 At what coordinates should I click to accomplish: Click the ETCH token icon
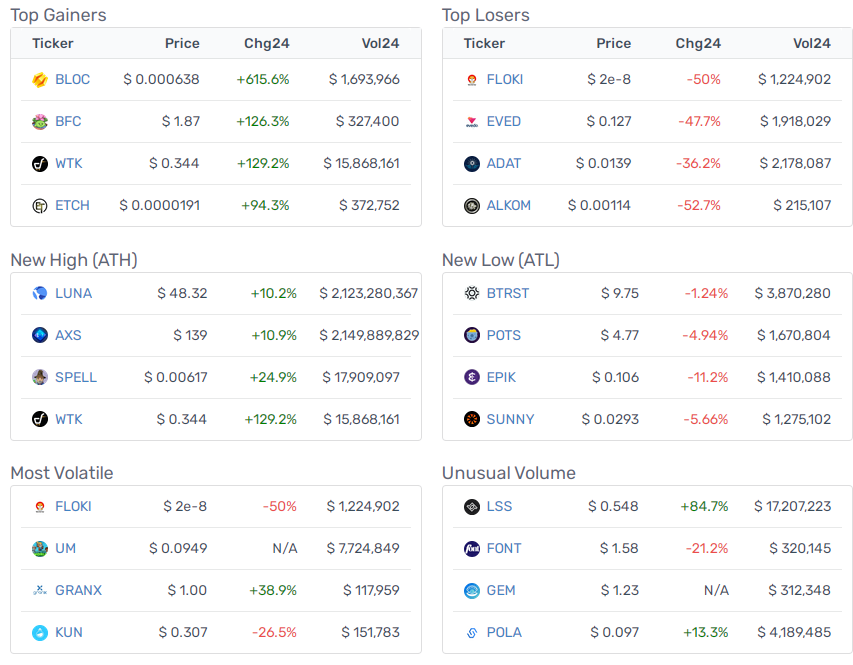40,206
